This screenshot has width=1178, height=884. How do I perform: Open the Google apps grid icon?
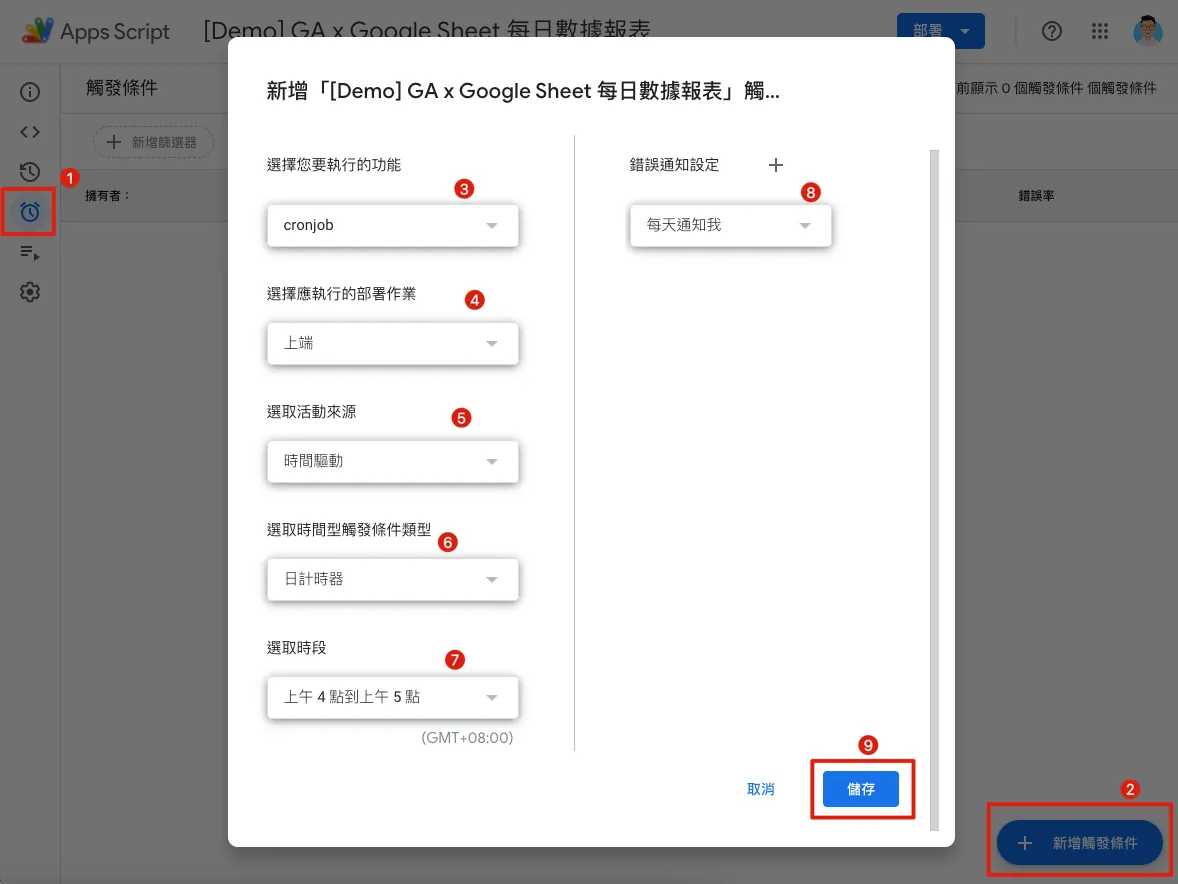point(1100,31)
